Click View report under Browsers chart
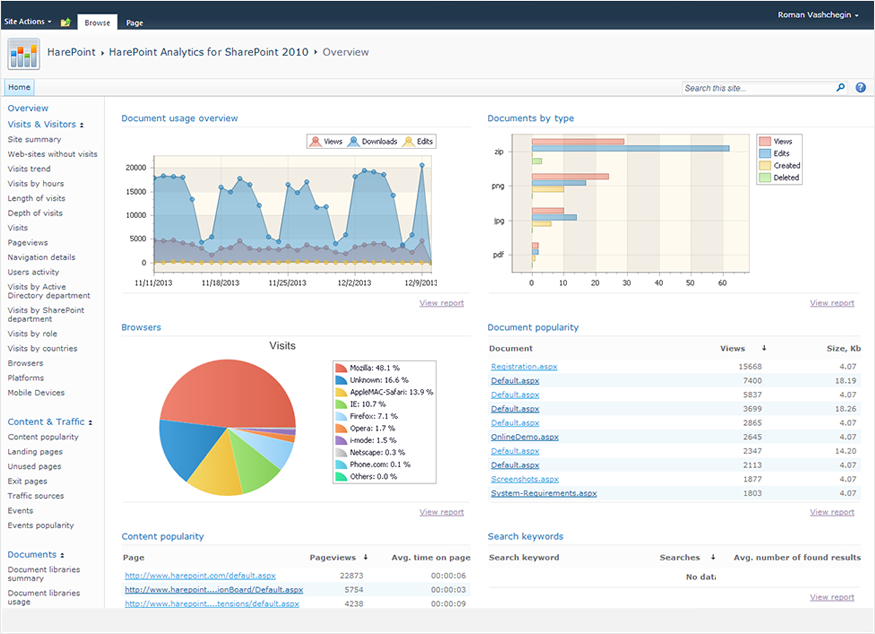875x634 pixels. click(441, 512)
